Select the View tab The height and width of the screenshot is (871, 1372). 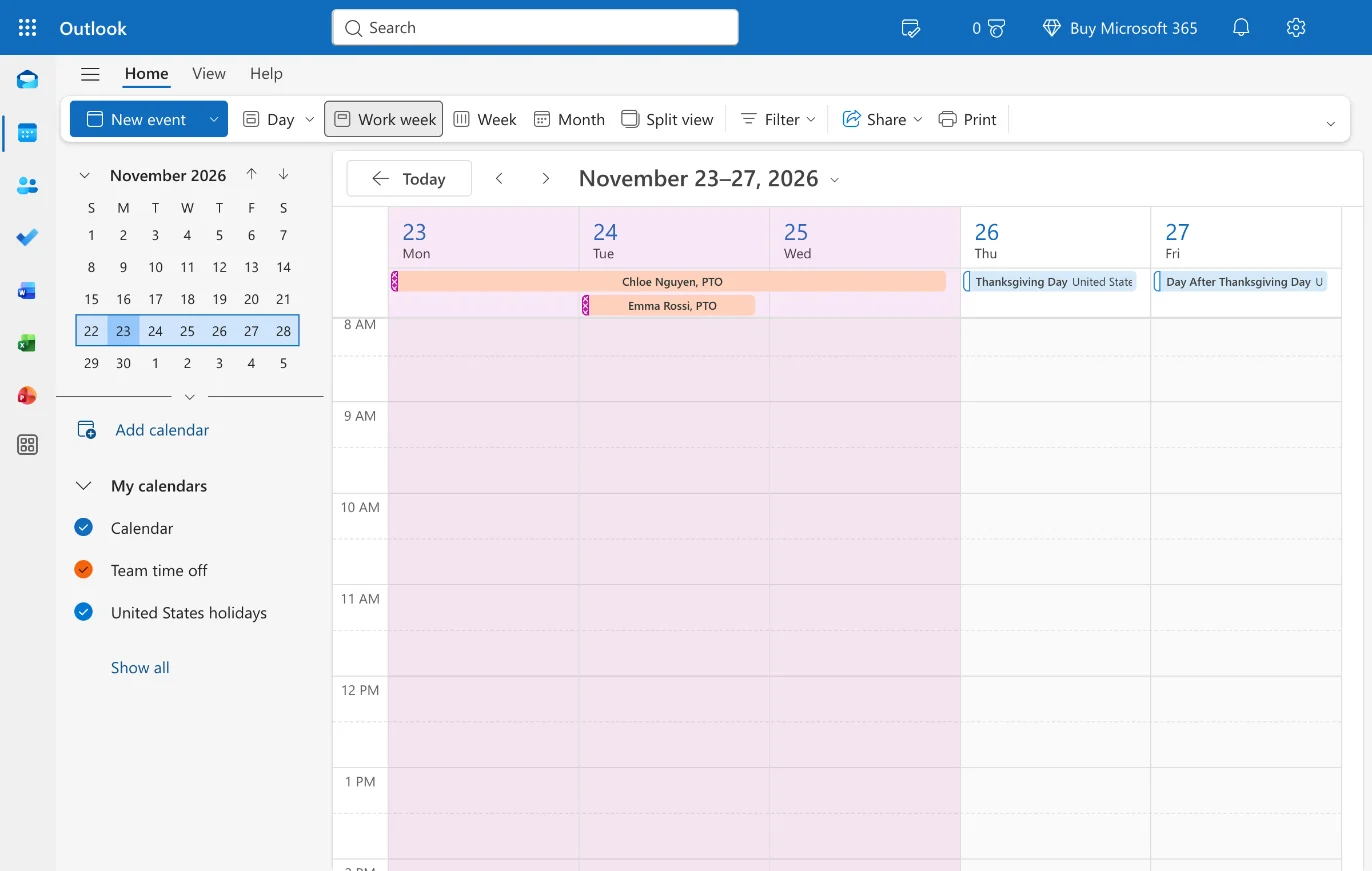(x=209, y=73)
